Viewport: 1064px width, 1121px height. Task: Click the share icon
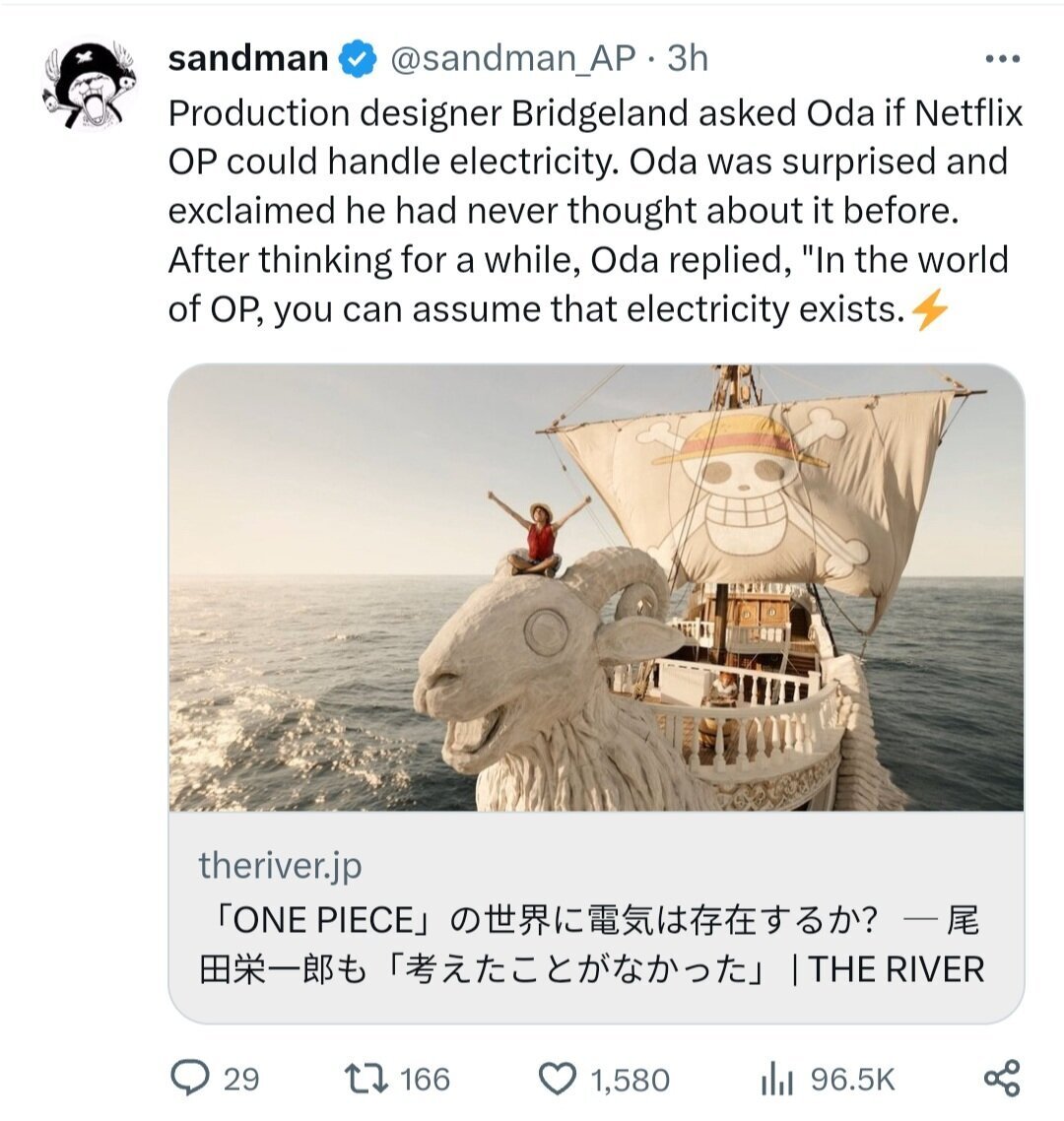pyautogui.click(x=1002, y=1080)
